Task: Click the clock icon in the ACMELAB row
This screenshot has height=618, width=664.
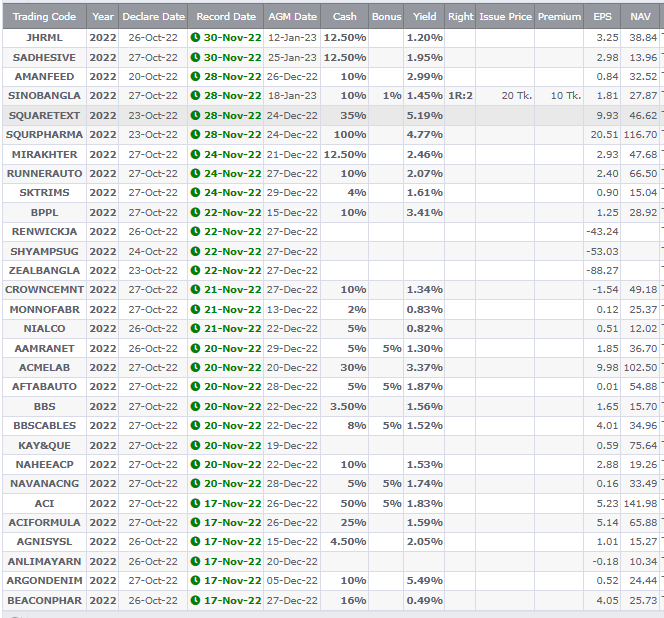Action: click(195, 367)
